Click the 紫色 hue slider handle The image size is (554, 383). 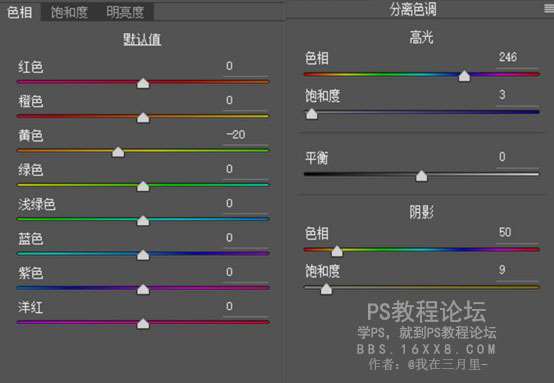143,289
